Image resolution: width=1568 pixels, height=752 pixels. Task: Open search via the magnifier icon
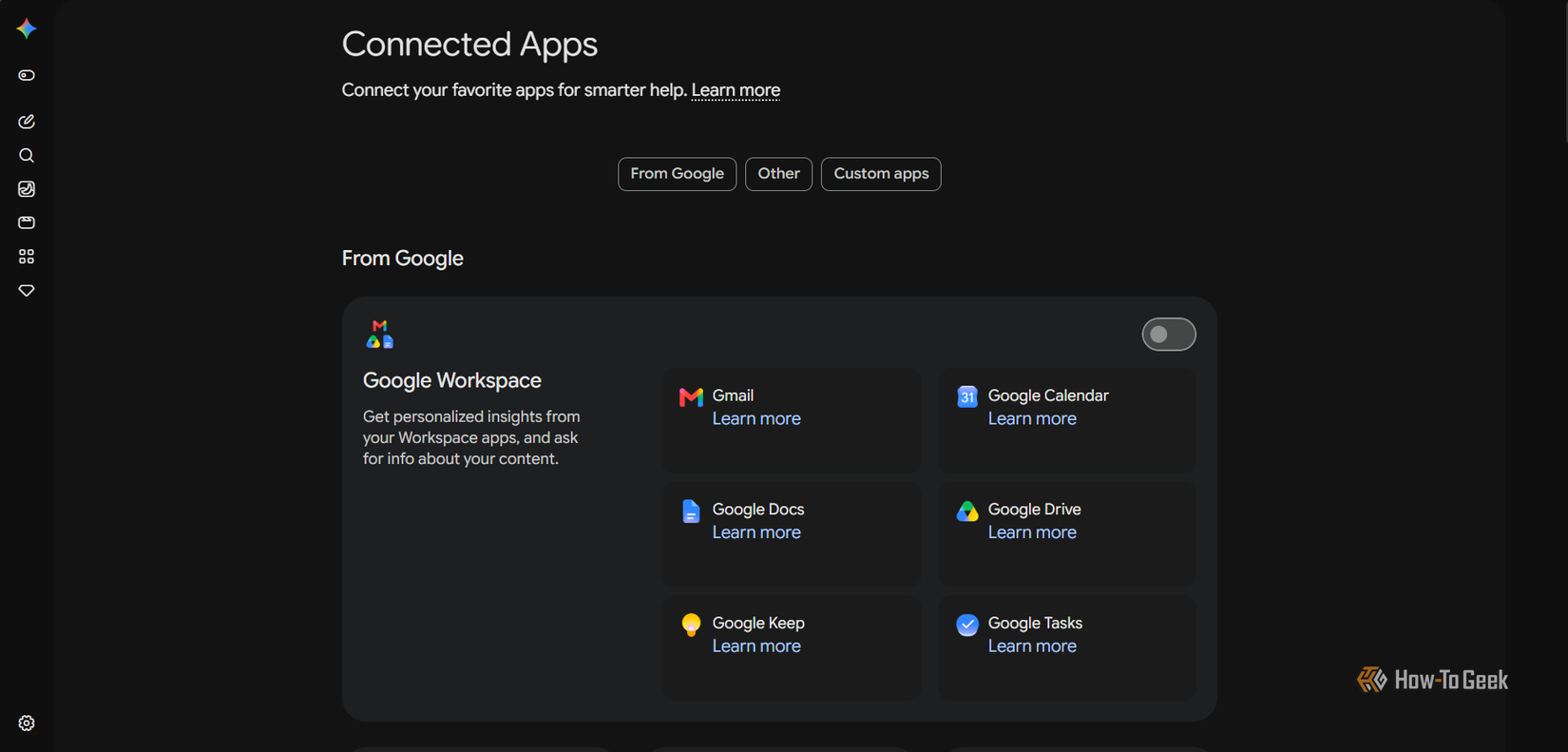tap(27, 156)
